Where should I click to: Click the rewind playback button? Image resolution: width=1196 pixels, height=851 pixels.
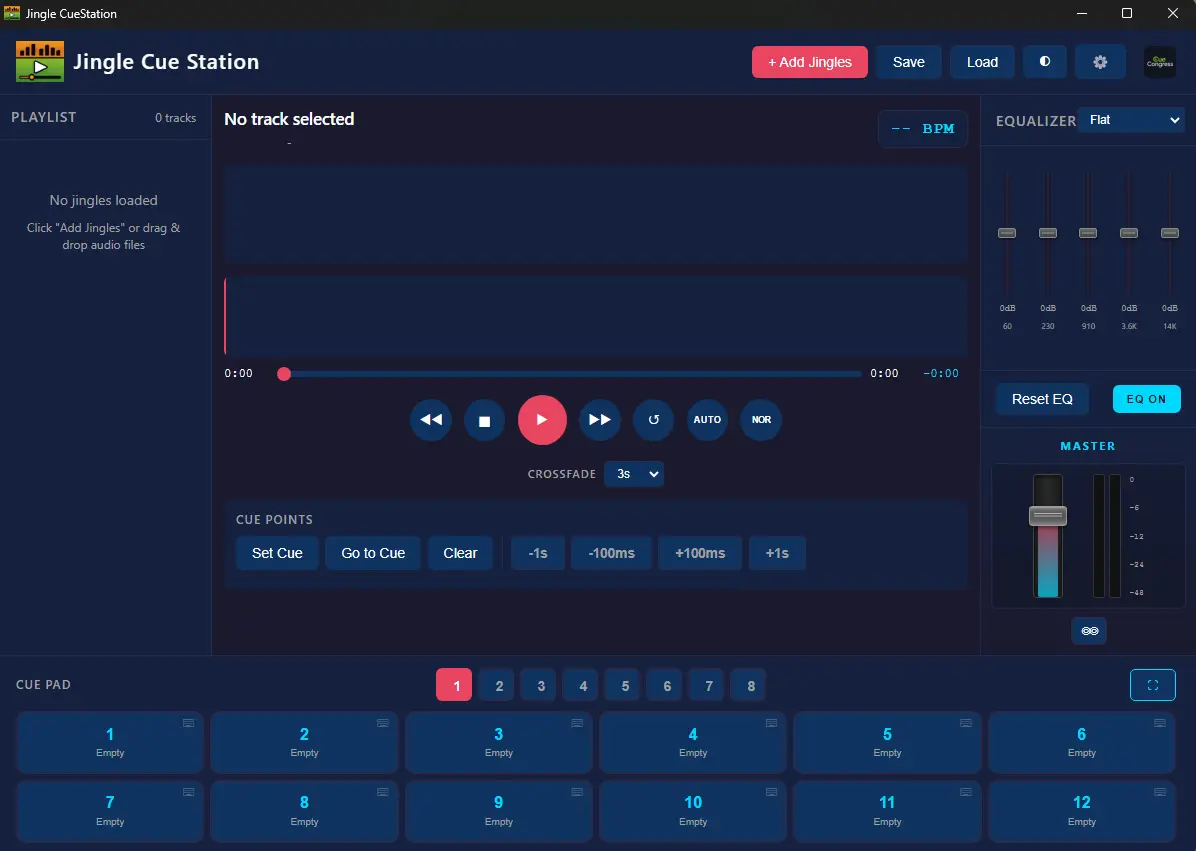(431, 420)
